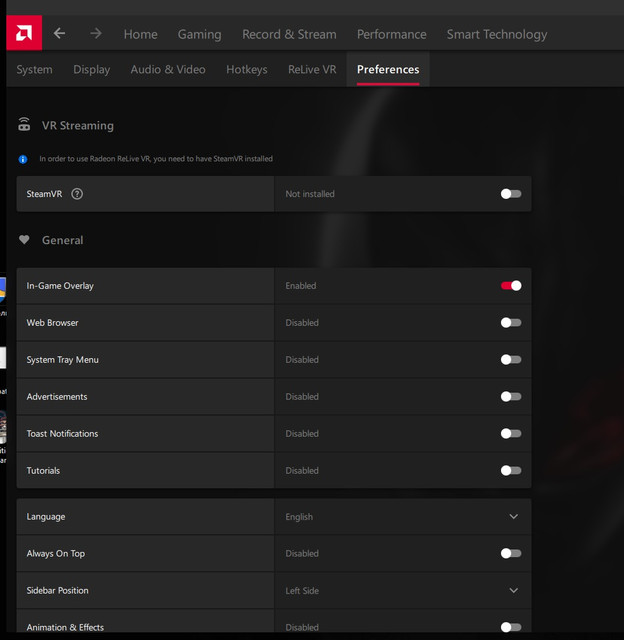Open the Gaming tab
The width and height of the screenshot is (624, 640).
[x=200, y=34]
